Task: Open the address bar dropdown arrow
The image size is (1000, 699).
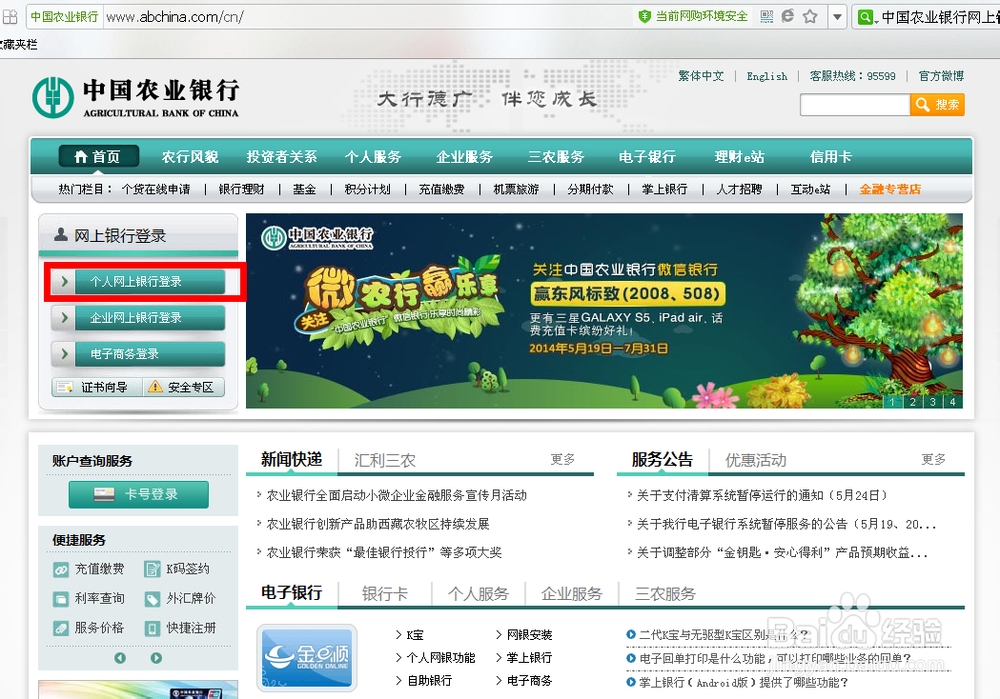Action: point(837,17)
